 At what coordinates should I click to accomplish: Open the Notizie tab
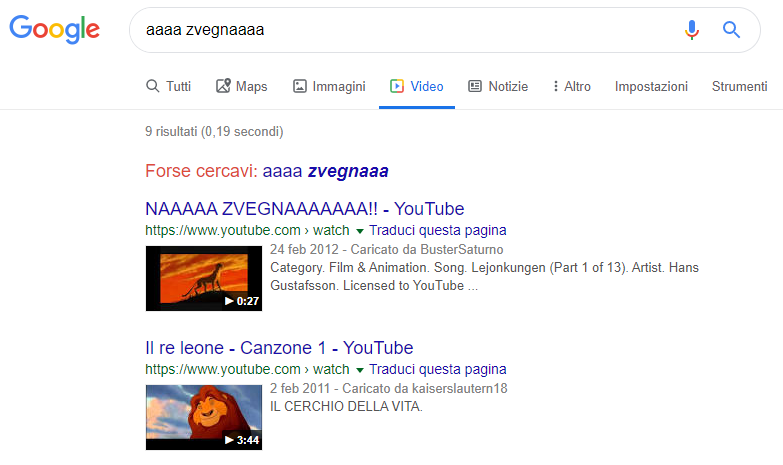498,86
